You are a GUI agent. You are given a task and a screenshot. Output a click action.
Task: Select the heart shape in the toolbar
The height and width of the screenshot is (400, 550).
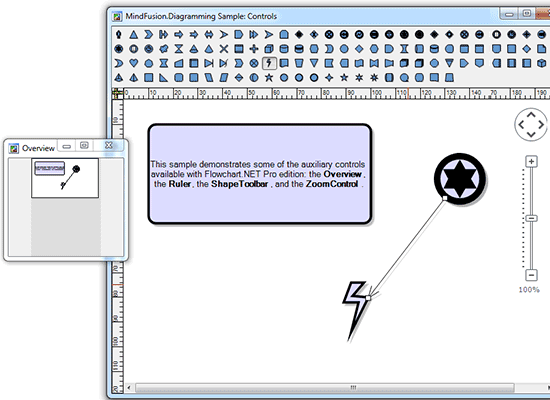[x=133, y=63]
